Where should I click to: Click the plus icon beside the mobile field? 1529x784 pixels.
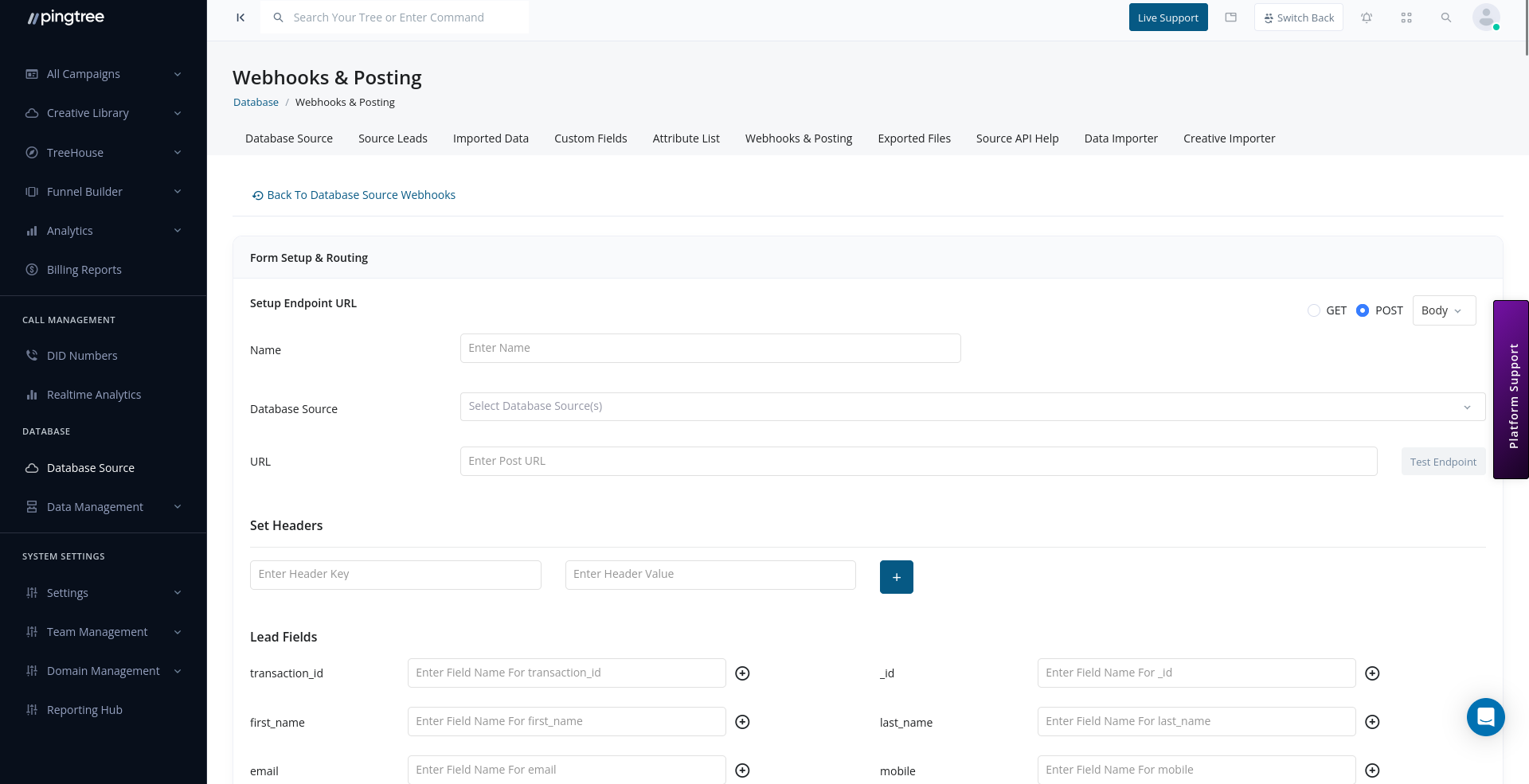[x=1372, y=770]
